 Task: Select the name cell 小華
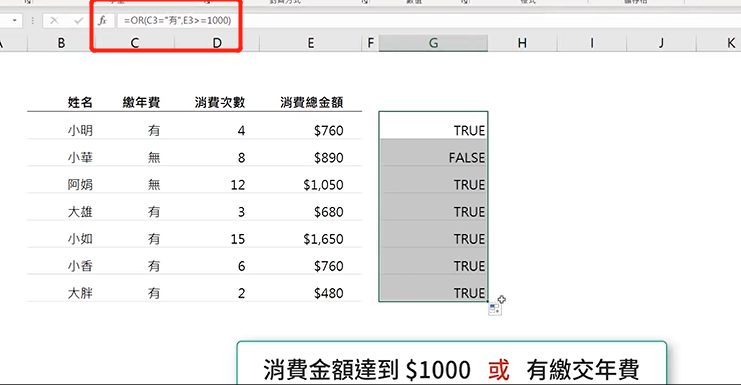pos(80,157)
